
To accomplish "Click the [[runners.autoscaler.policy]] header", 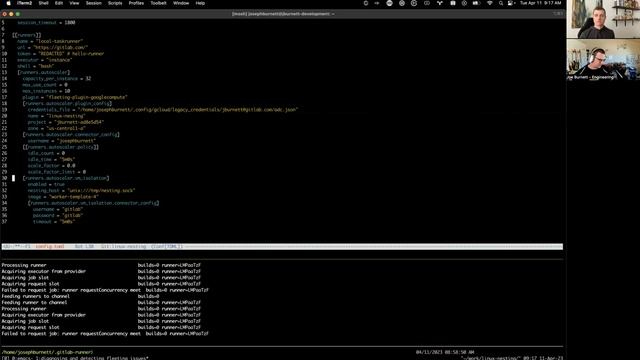I will pos(61,147).
